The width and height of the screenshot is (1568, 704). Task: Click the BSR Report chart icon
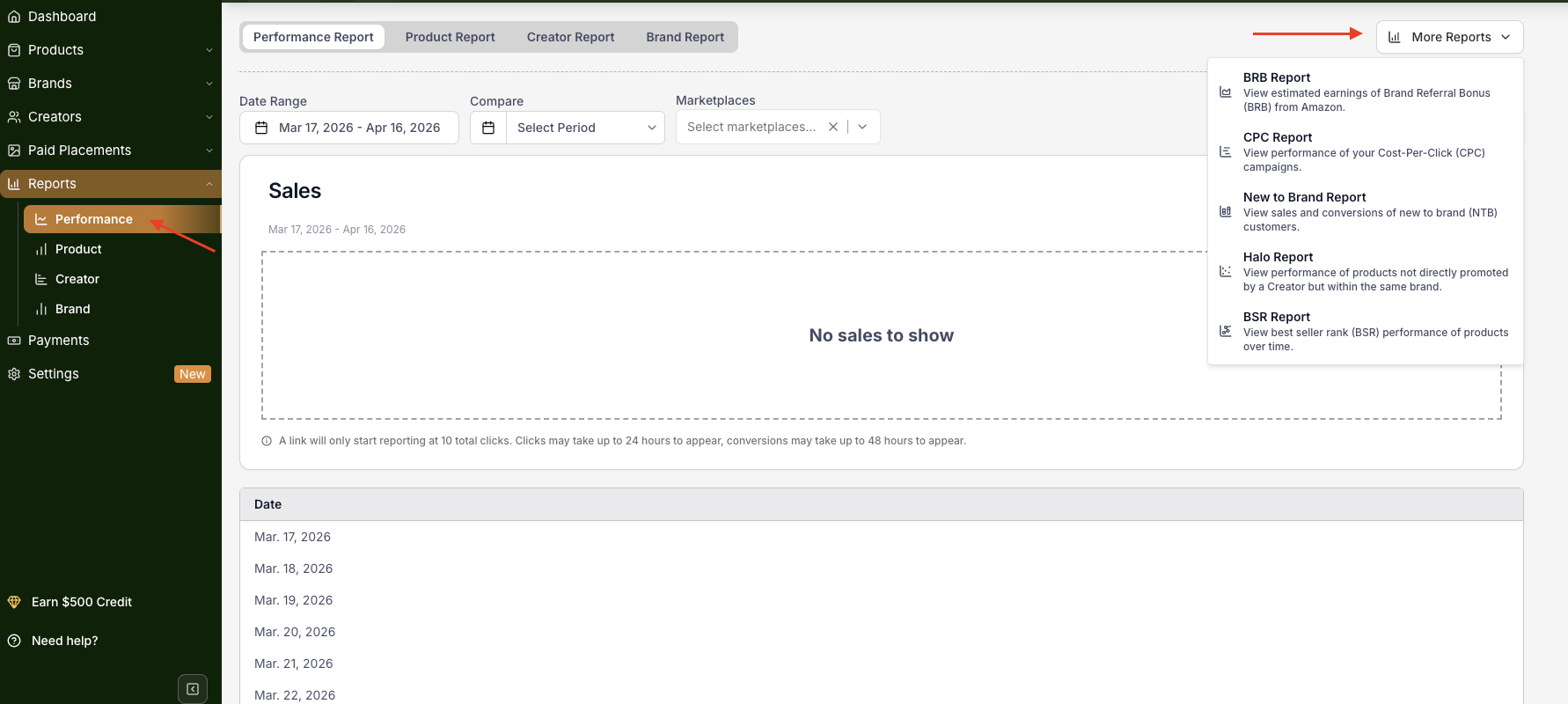1225,331
